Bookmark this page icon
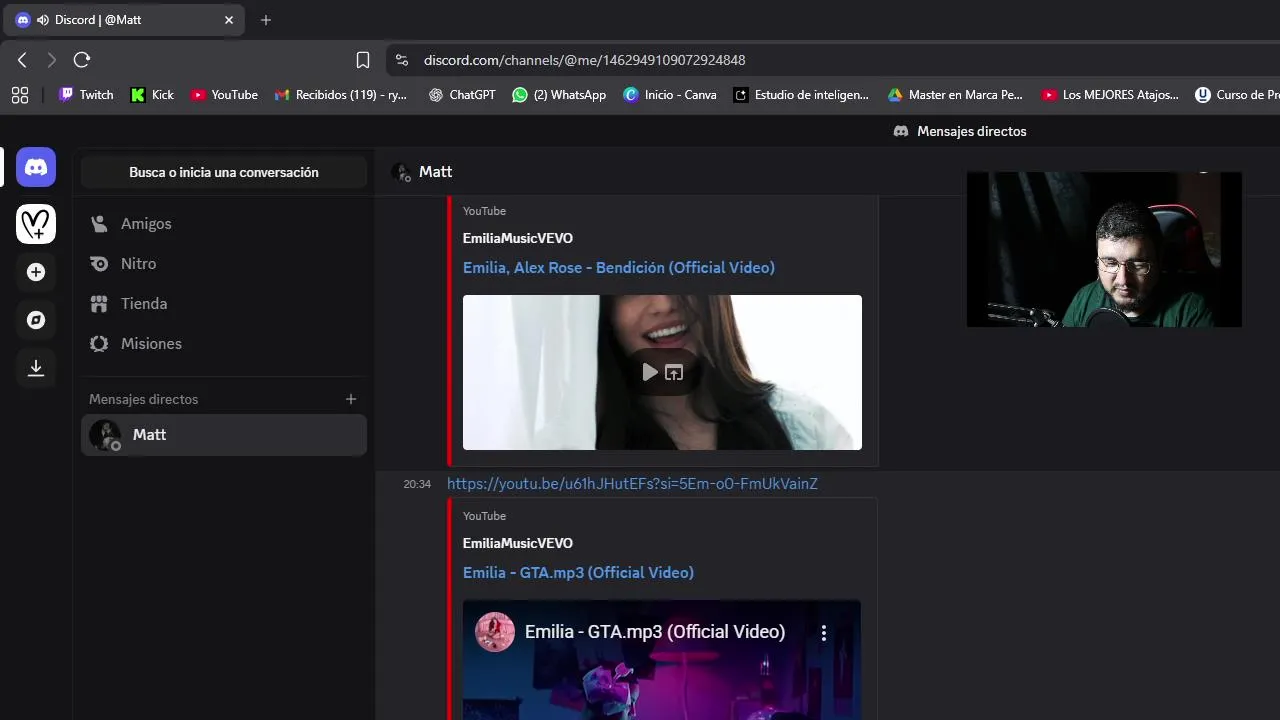1280x720 pixels. [x=363, y=60]
